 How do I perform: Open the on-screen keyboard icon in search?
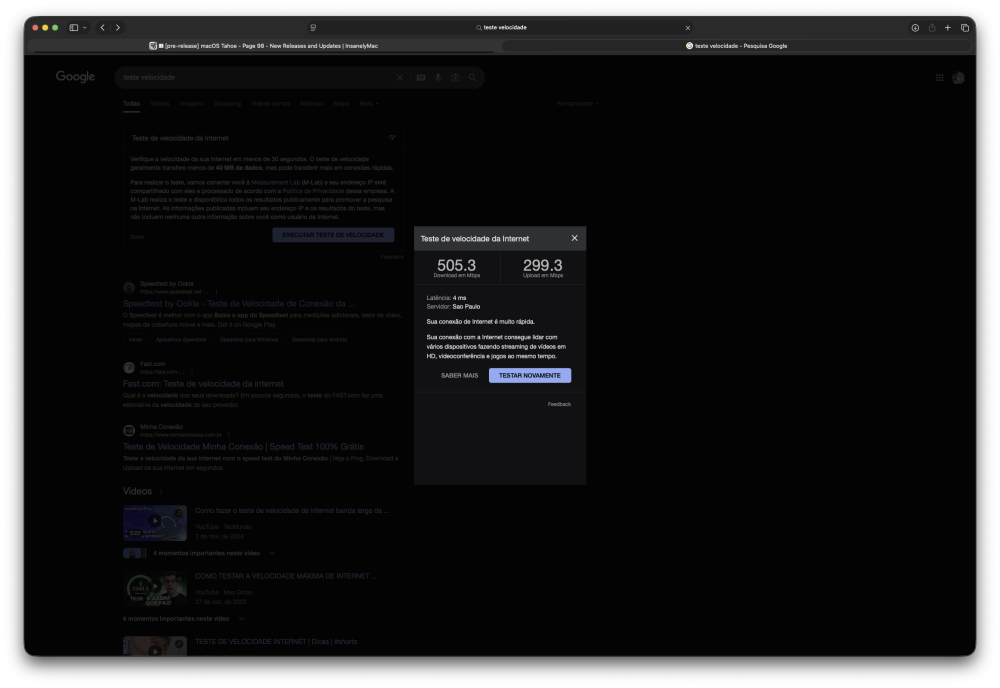421,77
